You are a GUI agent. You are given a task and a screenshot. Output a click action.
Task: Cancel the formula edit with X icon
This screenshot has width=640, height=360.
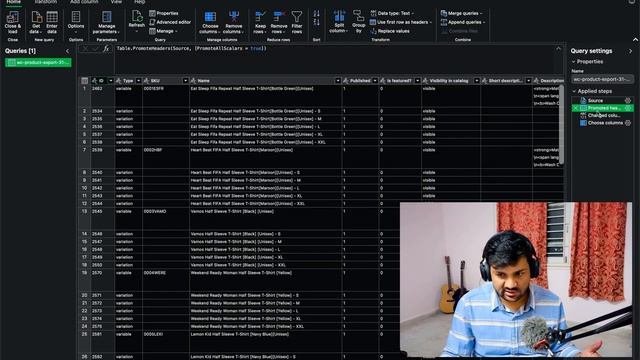[x=85, y=49]
